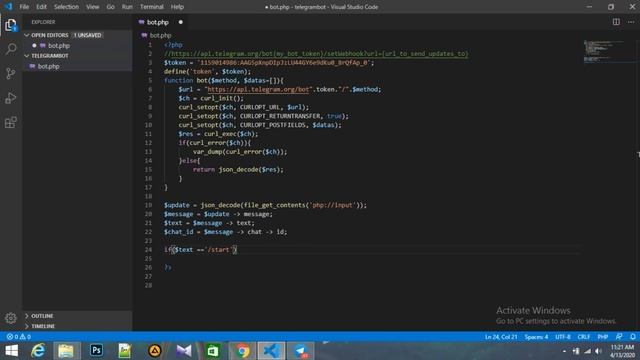Open Visual Studio from the taskbar
Screen dimensions: 640x360
184,351
